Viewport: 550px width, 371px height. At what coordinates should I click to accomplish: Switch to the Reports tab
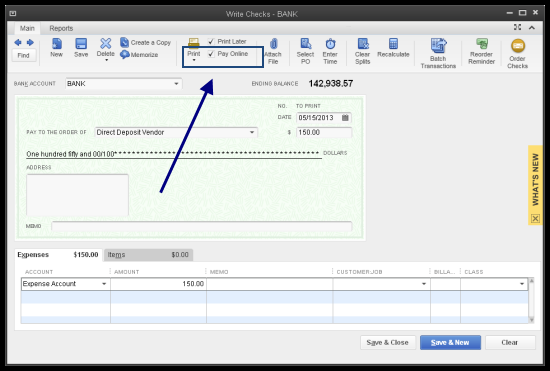coord(61,28)
